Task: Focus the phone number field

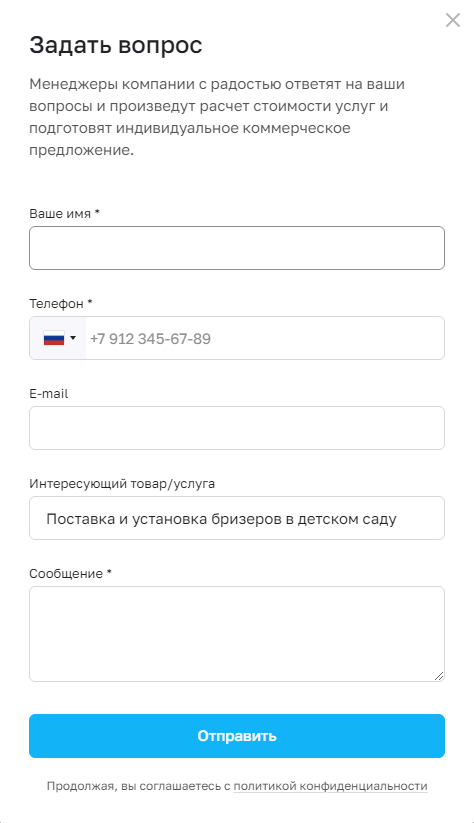Action: coord(265,338)
